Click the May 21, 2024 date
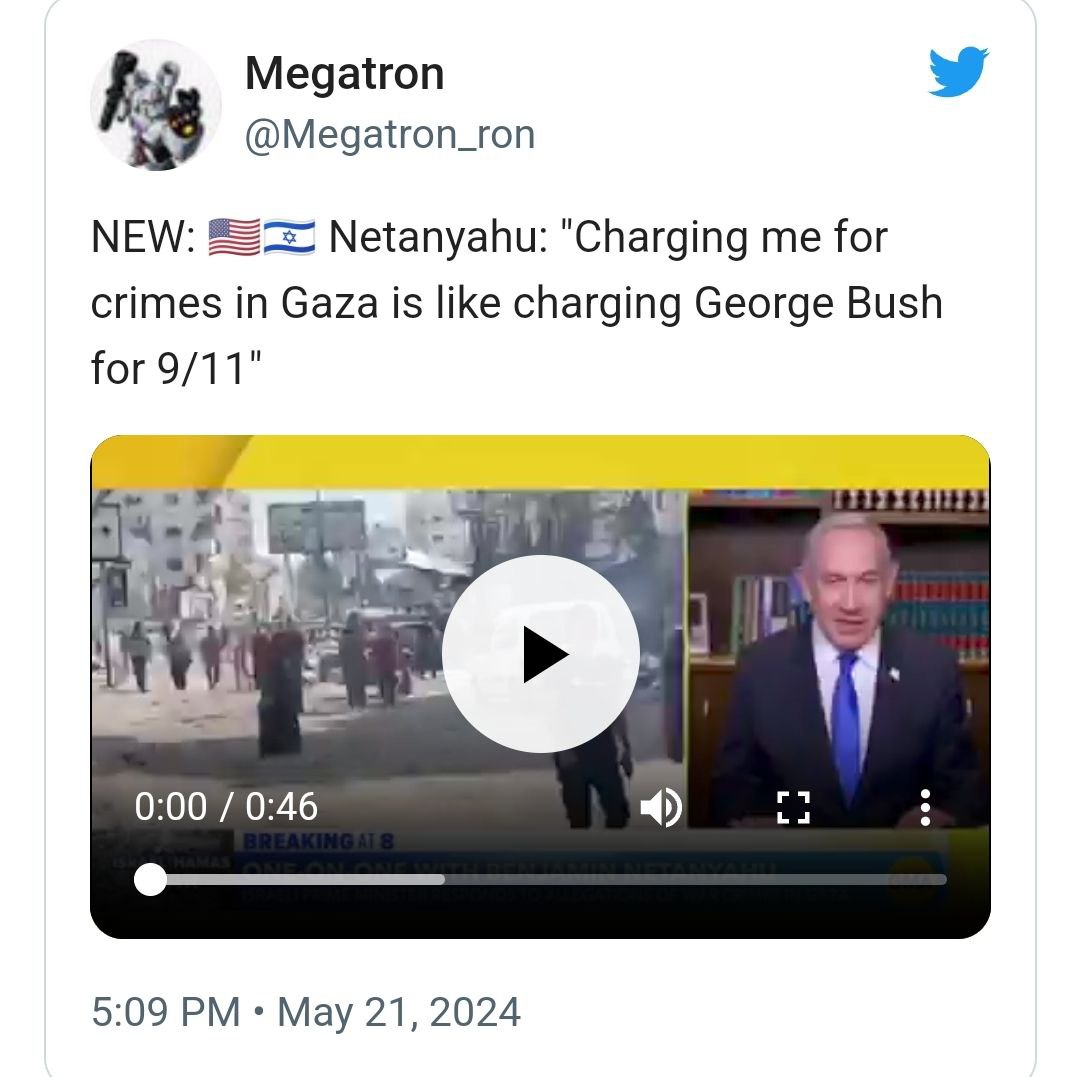1080x1077 pixels. pyautogui.click(x=399, y=1012)
